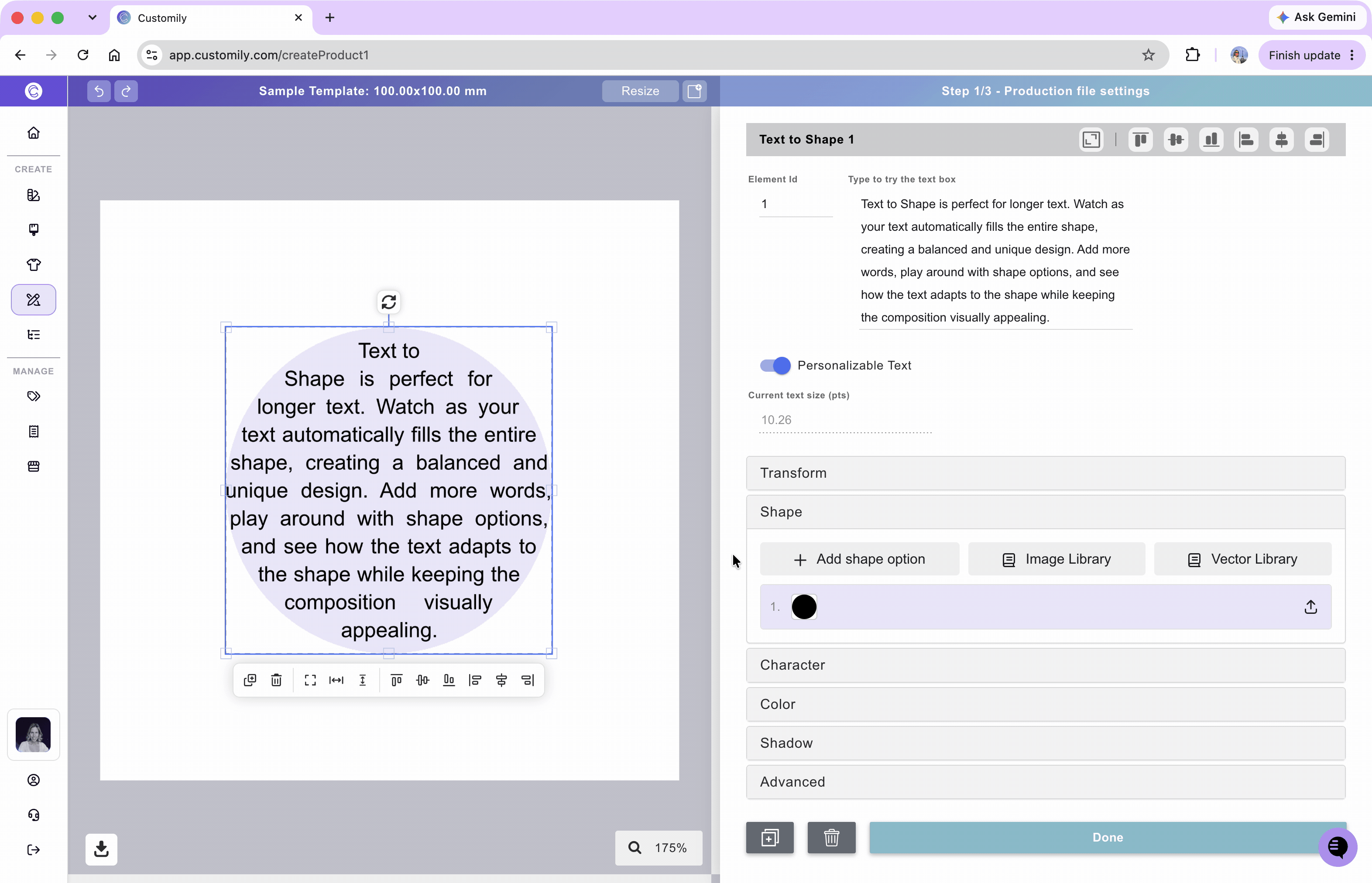Collapse the Shape section
This screenshot has height=883, width=1372.
[x=1045, y=512]
